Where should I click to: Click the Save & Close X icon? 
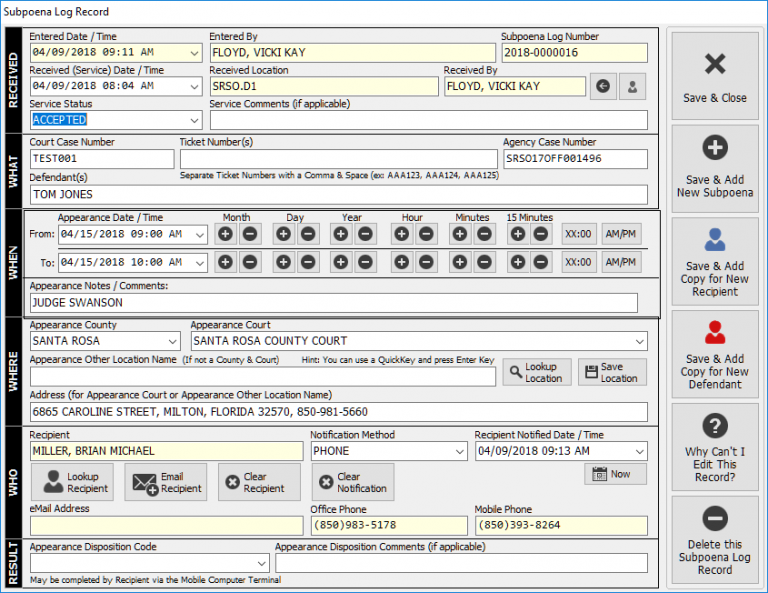pyautogui.click(x=715, y=65)
